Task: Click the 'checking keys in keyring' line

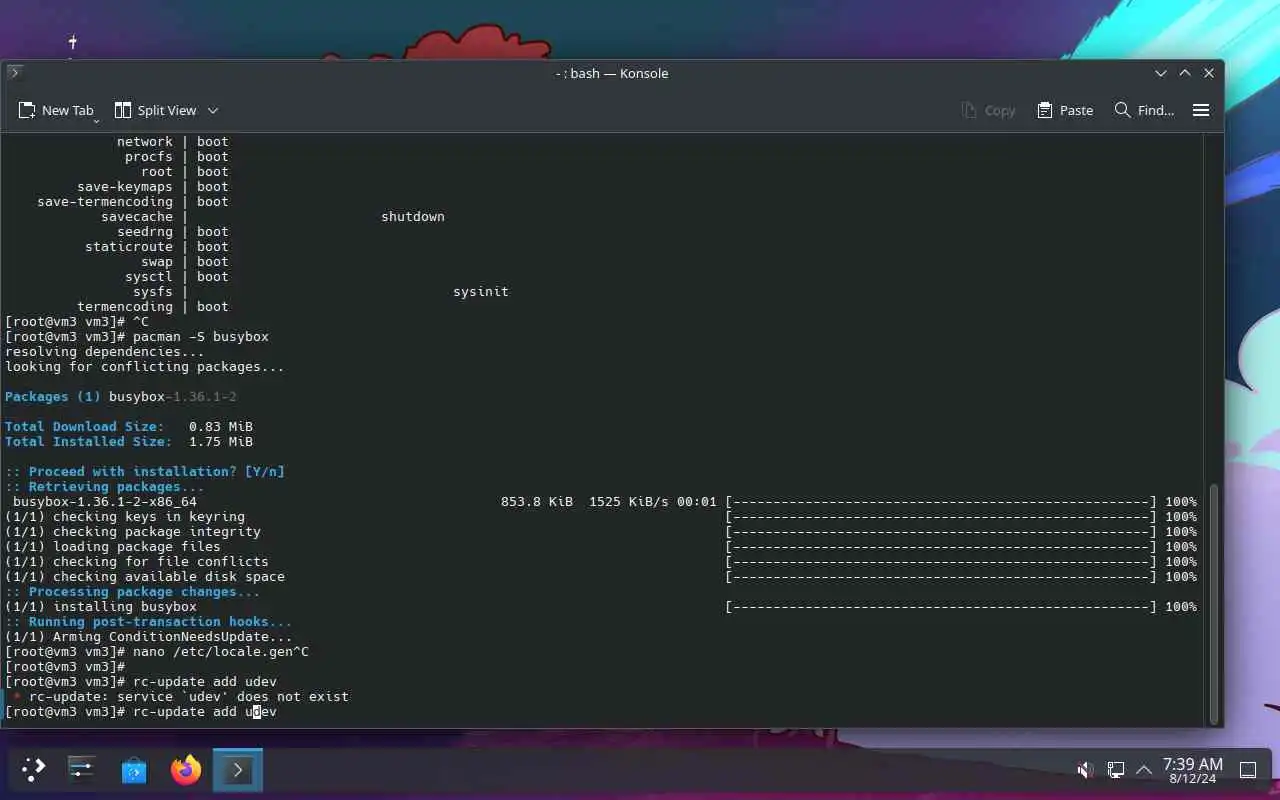Action: point(125,516)
